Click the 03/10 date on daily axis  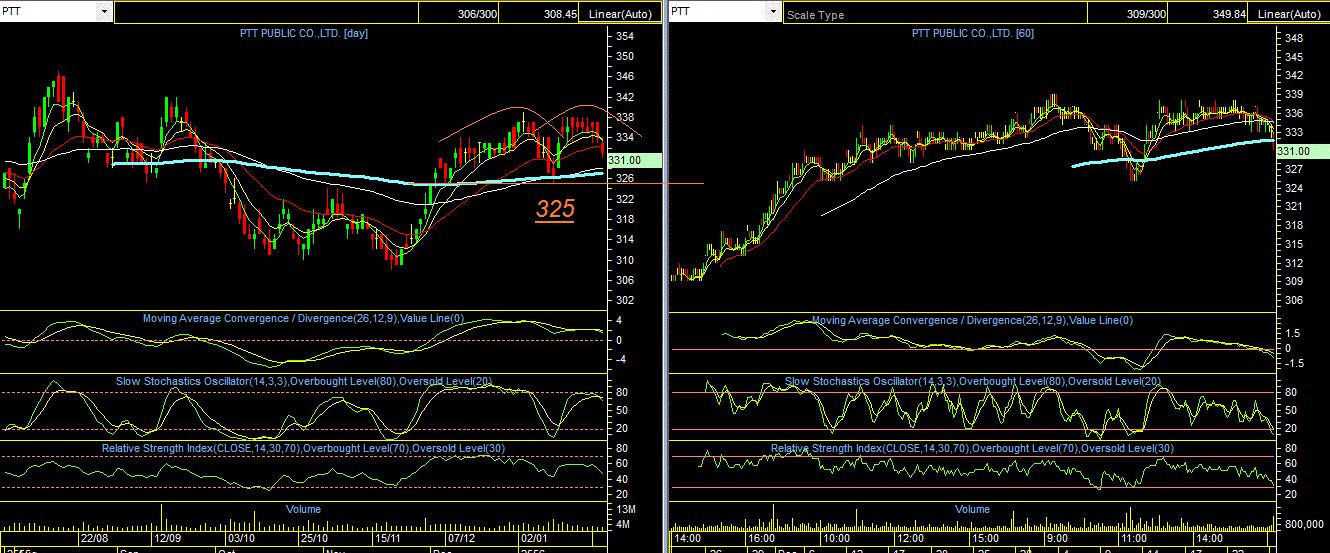point(242,538)
